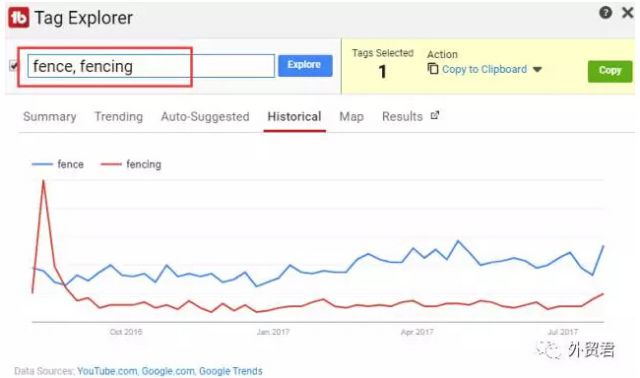Open the YouTube.com data source link
Screen dimensions: 640x378
point(107,371)
